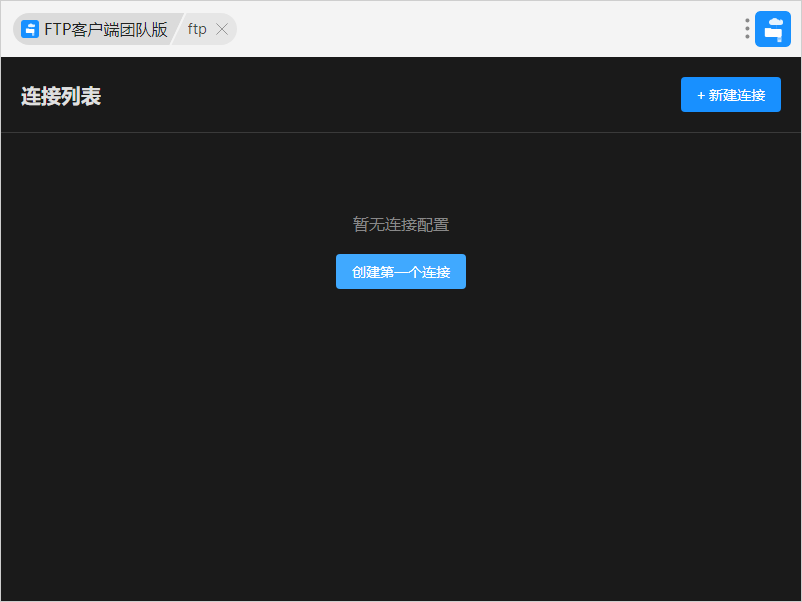Click the 连接列表 heading
The width and height of the screenshot is (802, 602).
pyautogui.click(x=61, y=96)
